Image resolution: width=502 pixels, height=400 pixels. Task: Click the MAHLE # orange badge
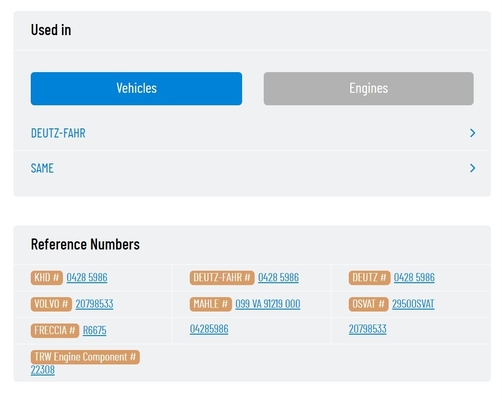click(211, 304)
